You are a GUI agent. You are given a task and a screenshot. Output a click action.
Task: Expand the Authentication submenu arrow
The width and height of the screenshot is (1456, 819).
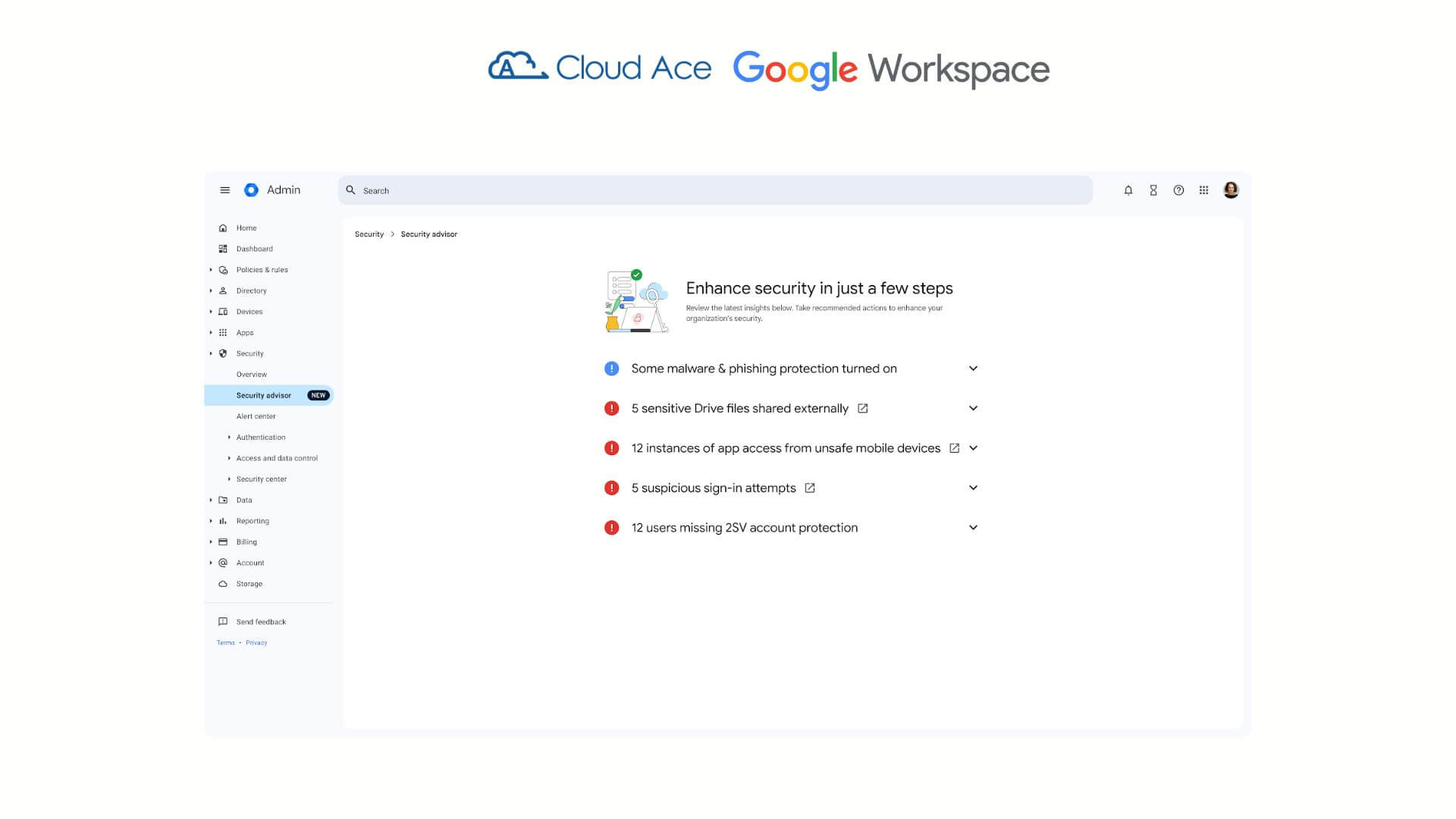pos(229,438)
